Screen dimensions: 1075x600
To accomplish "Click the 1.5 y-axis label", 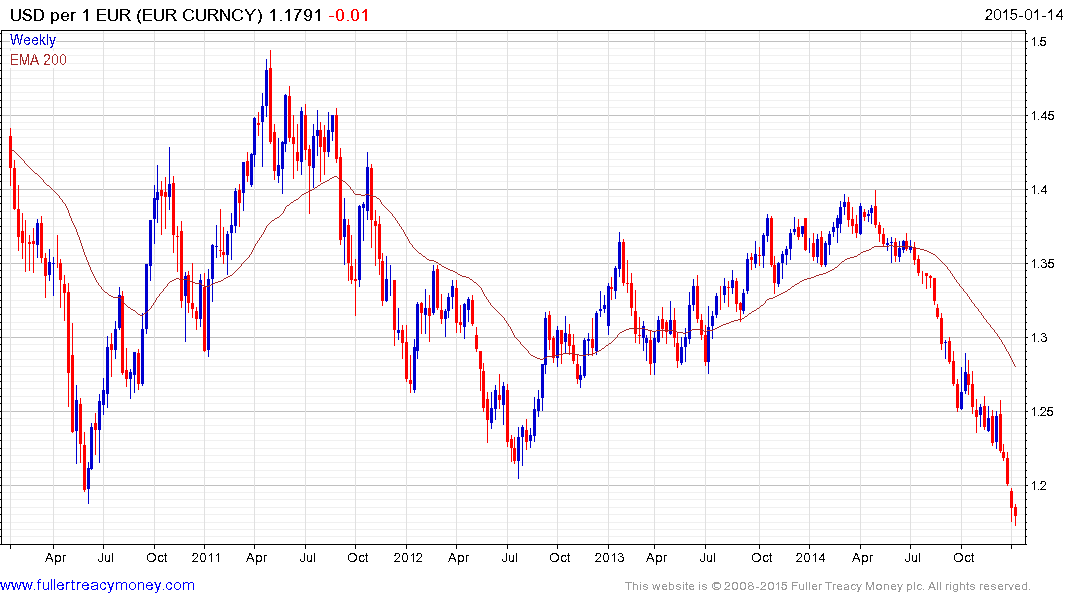I will (1039, 42).
